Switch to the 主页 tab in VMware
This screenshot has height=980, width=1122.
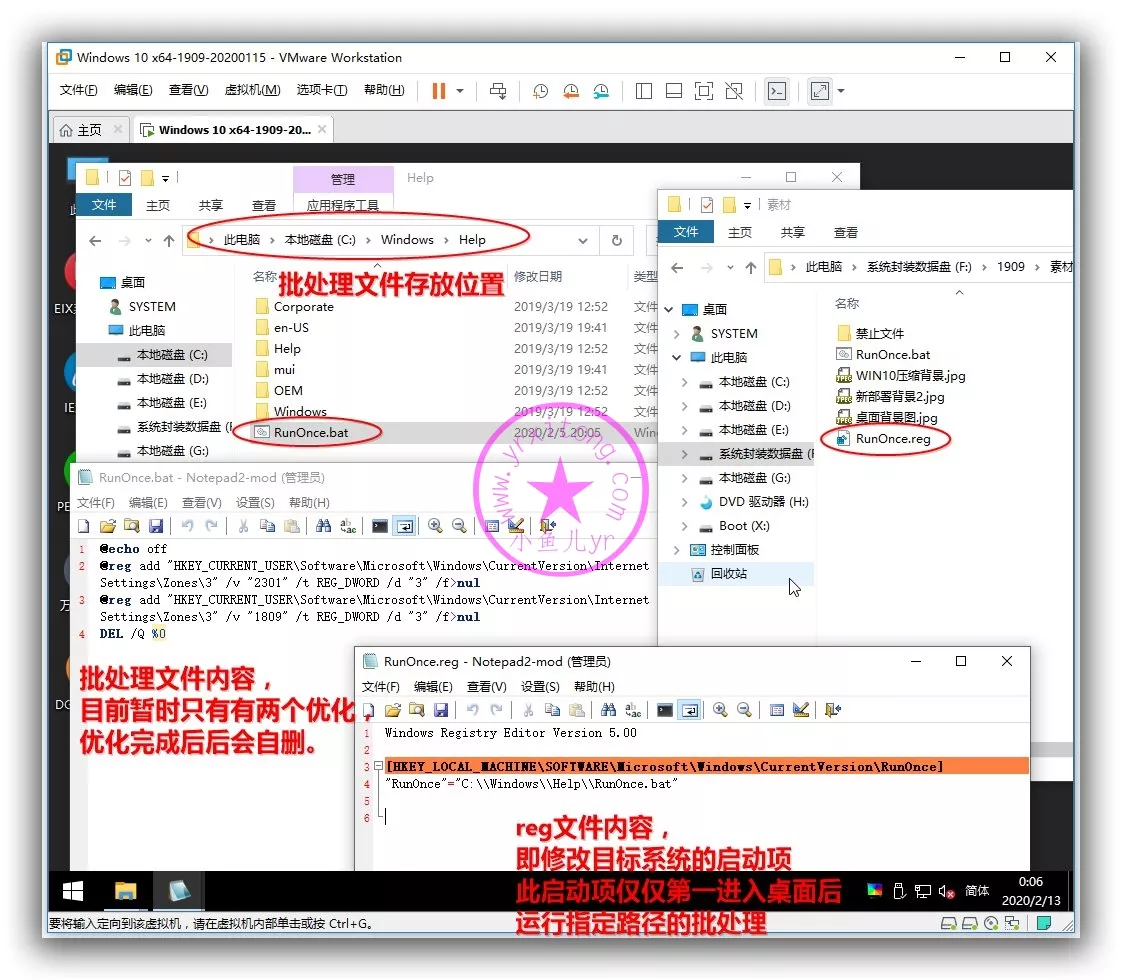point(80,130)
